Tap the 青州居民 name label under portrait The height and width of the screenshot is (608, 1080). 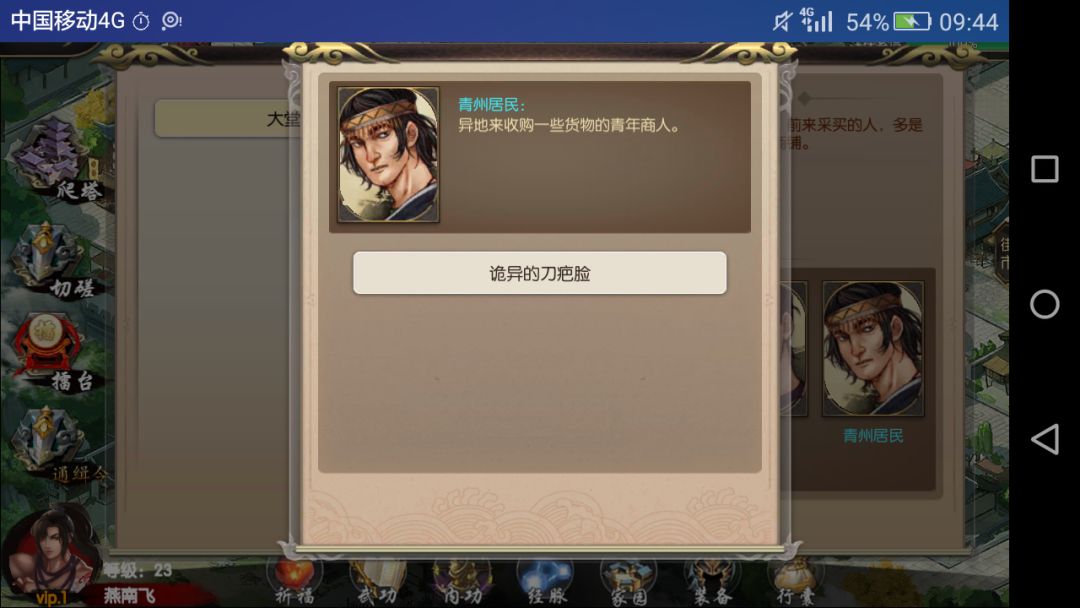873,436
